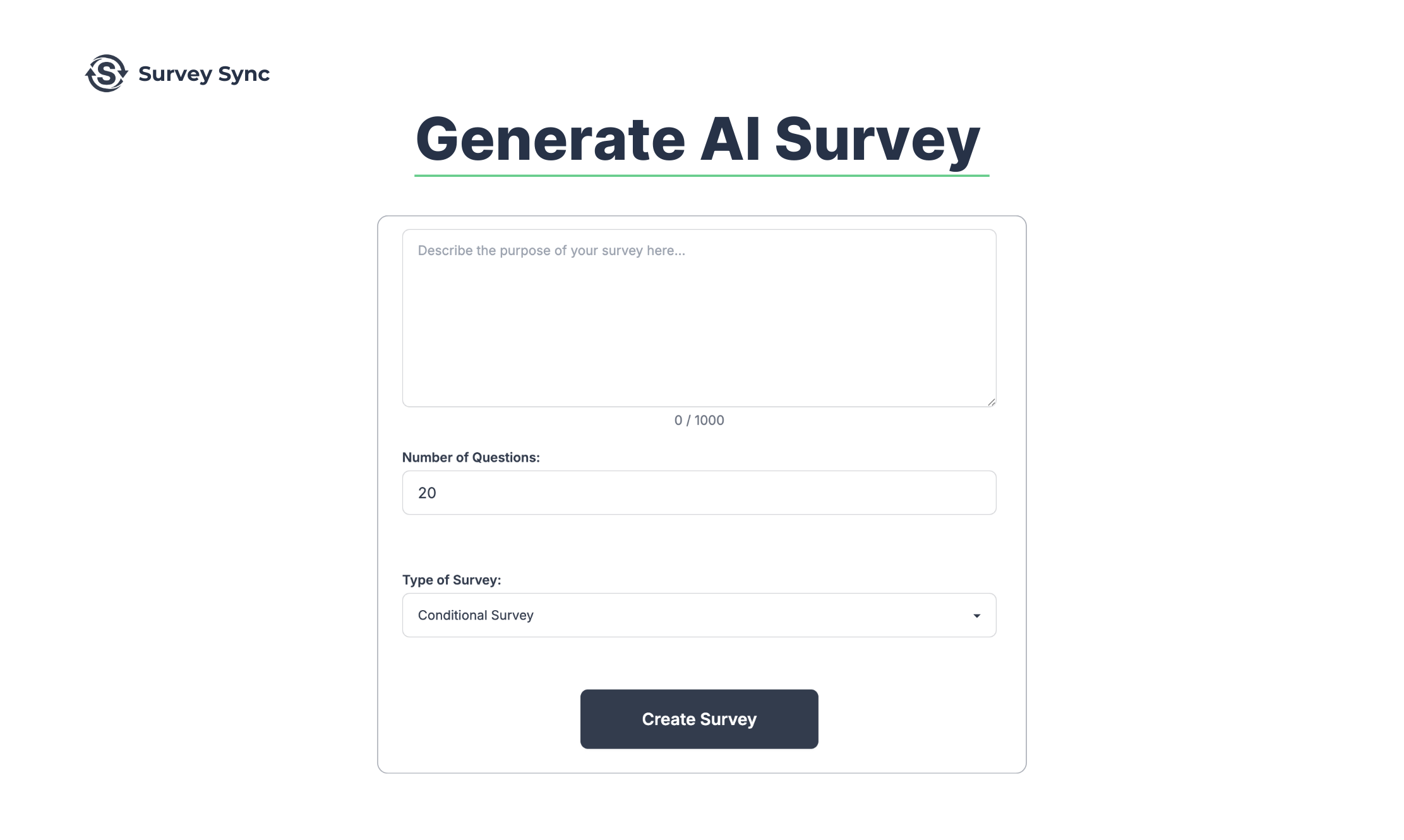Viewport: 1404px width, 840px height.
Task: Click the Conditional Survey text label
Action: [x=475, y=615]
